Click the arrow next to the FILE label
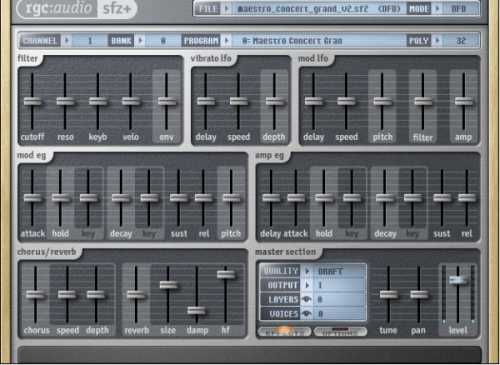This screenshot has height=365, width=500. (x=227, y=9)
